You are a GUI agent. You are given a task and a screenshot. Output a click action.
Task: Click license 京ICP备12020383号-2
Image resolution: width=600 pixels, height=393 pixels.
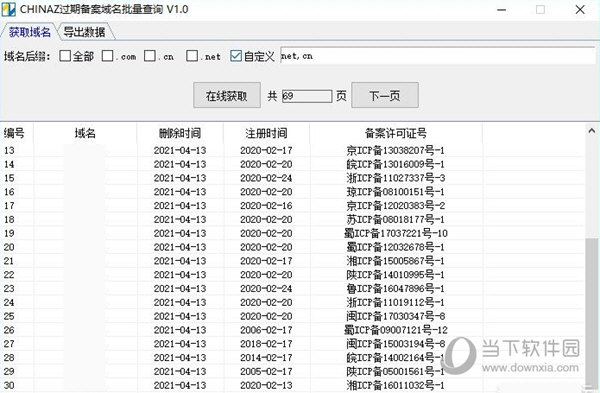(396, 206)
